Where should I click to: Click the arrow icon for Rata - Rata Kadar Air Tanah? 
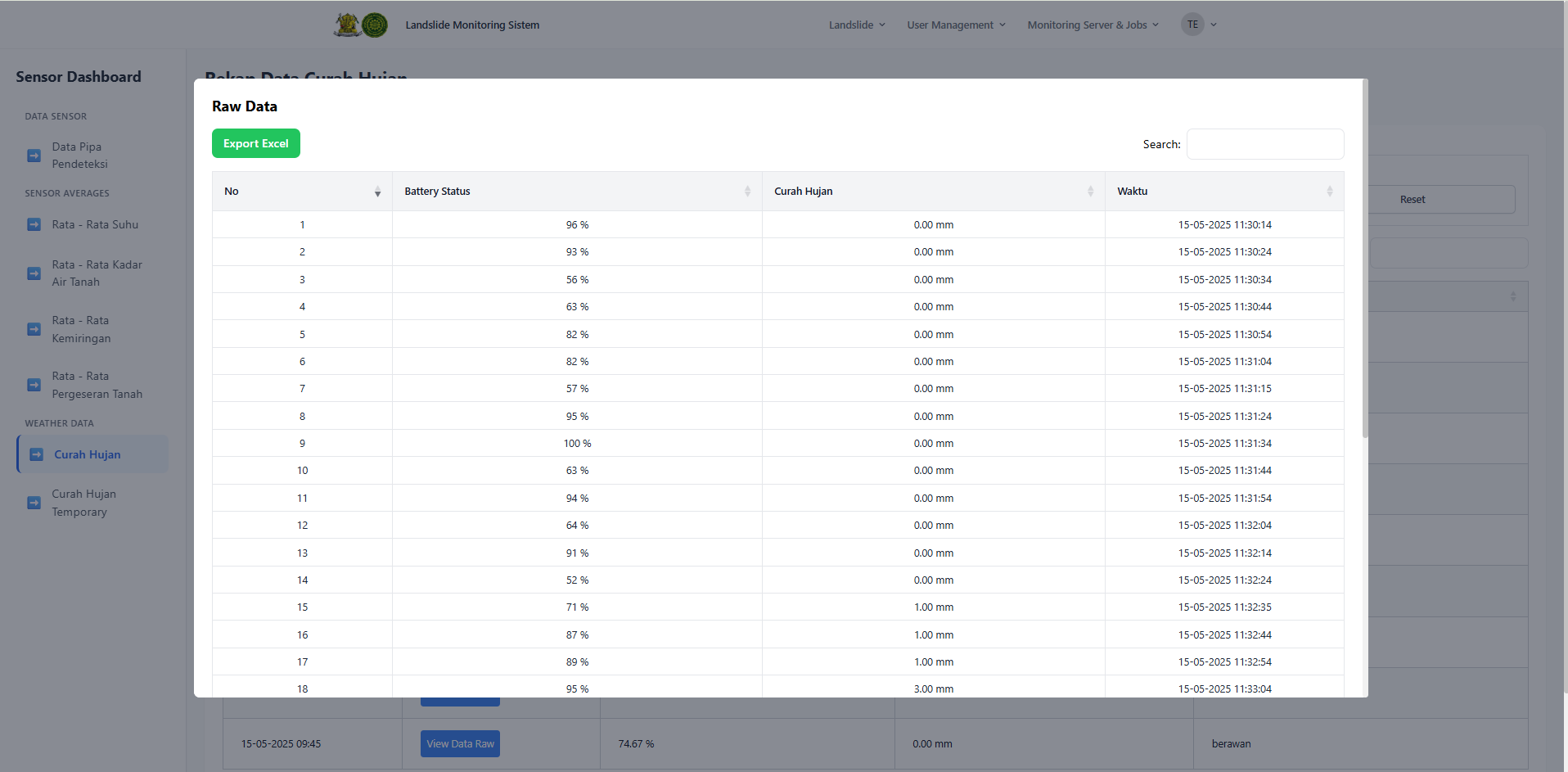[34, 273]
